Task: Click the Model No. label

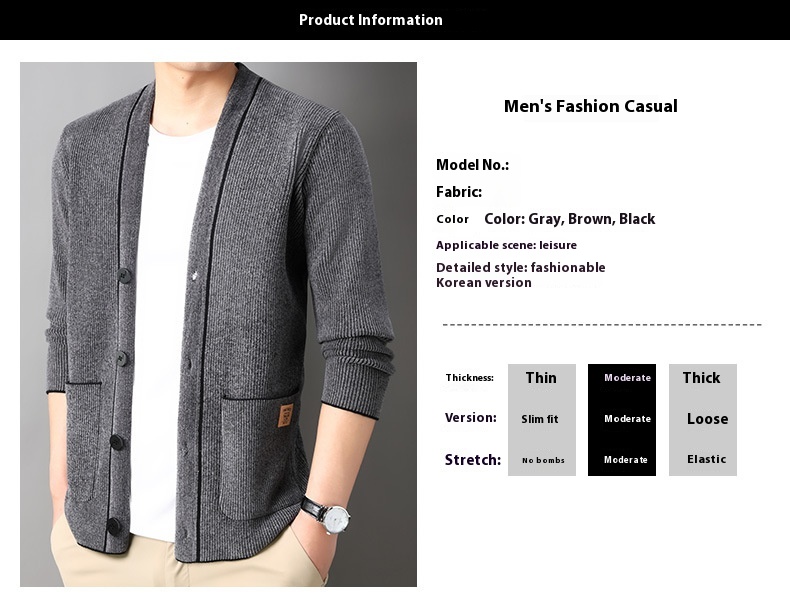Action: click(x=472, y=165)
